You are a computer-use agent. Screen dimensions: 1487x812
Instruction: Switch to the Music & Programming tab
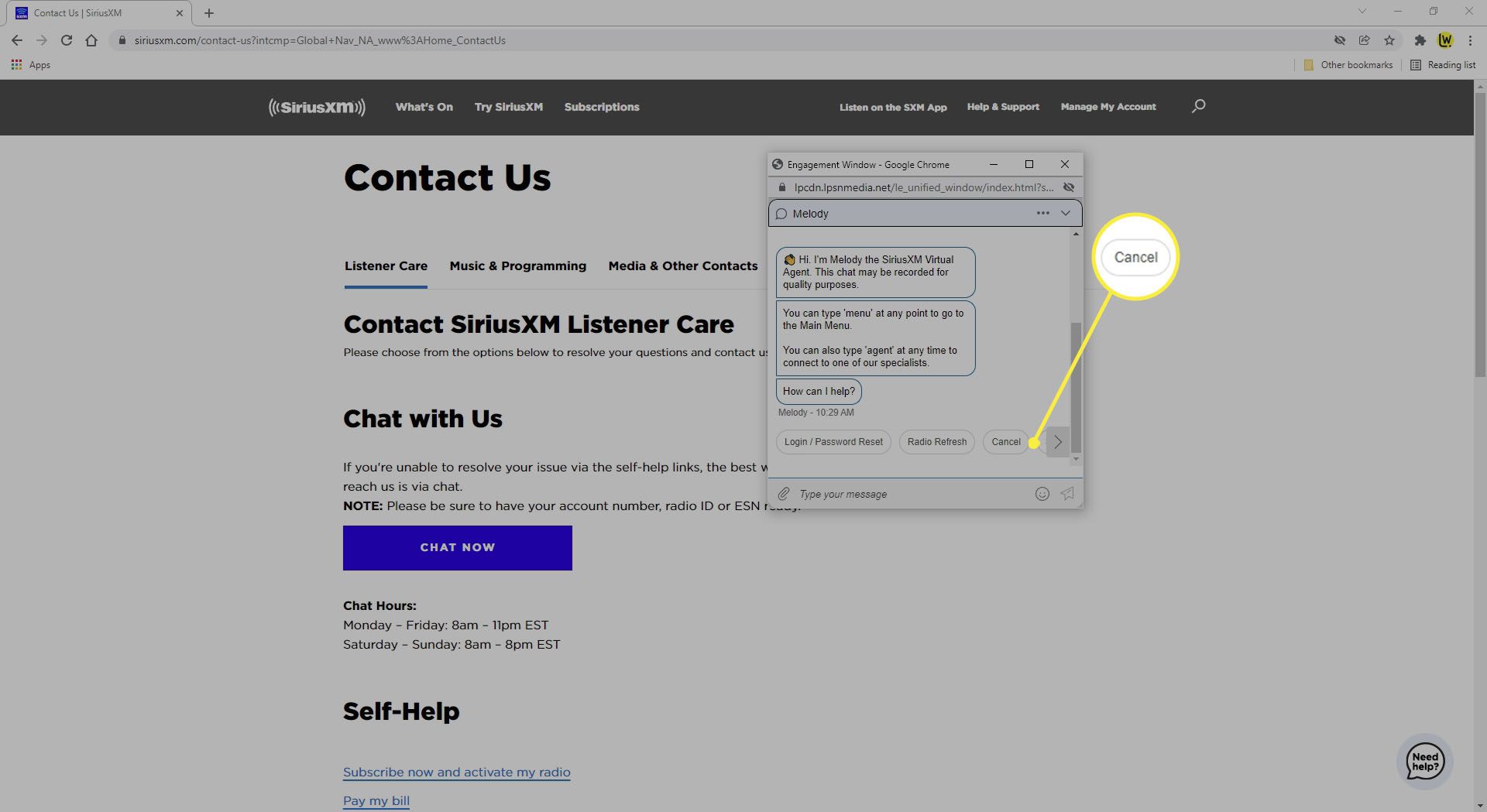[x=518, y=266]
